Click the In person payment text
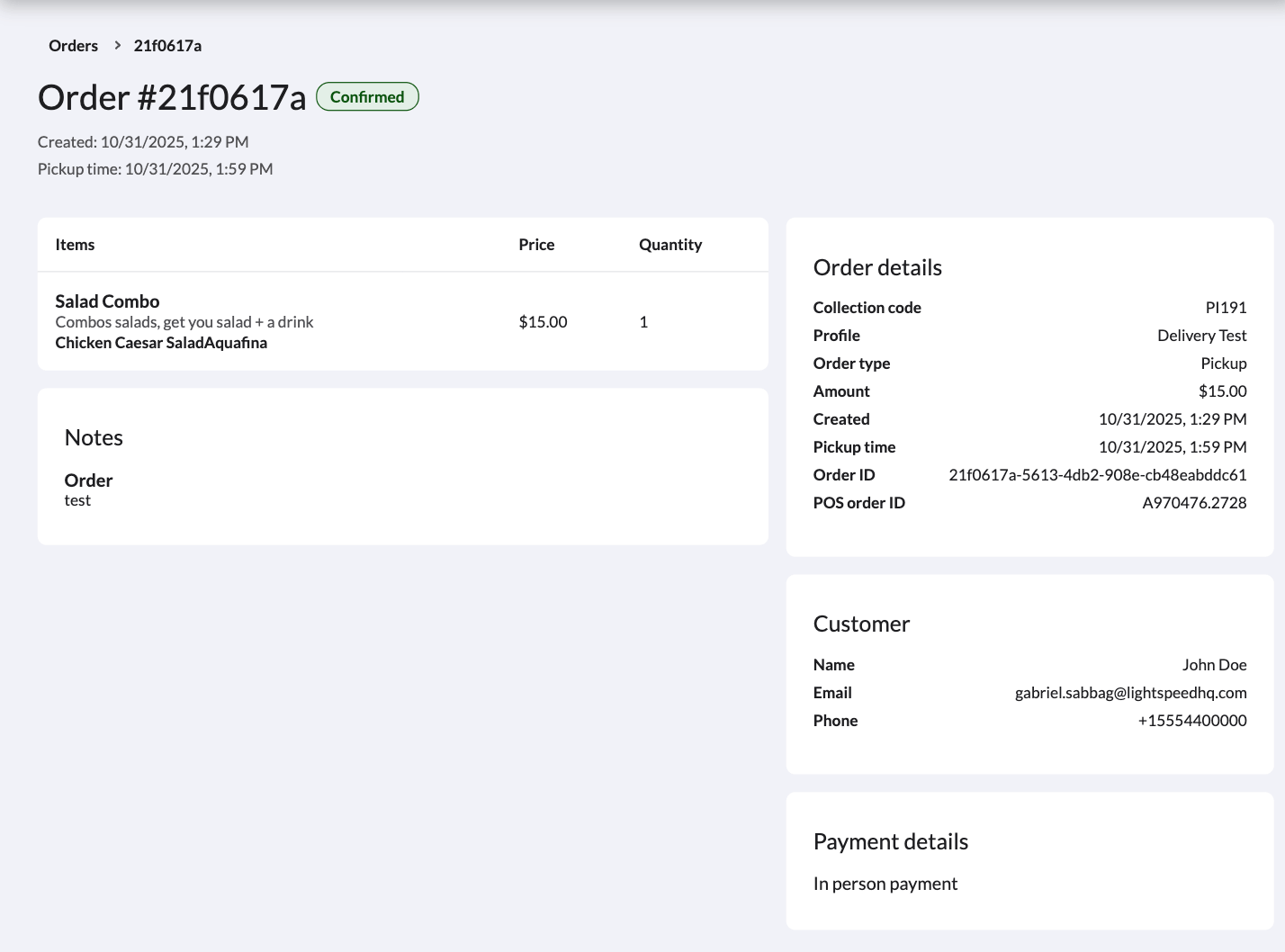The width and height of the screenshot is (1285, 952). (x=885, y=883)
